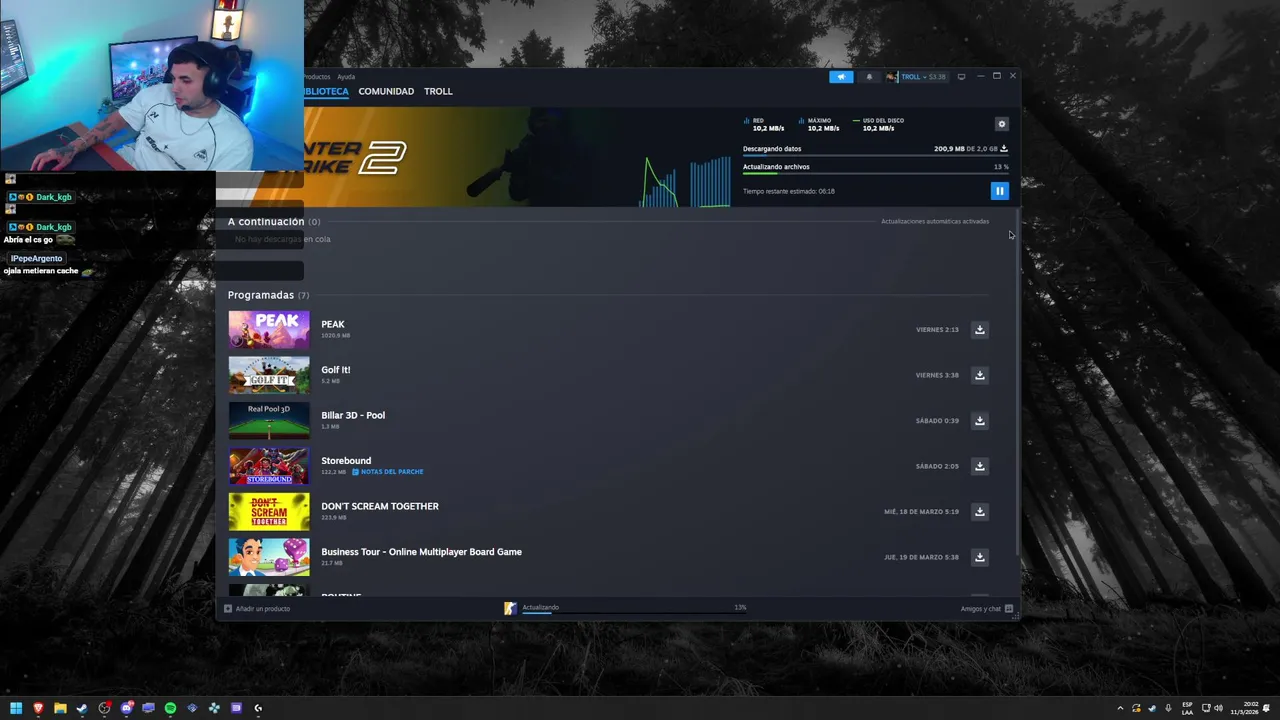Open Storebound game thumbnail
The width and height of the screenshot is (1280, 720).
[269, 466]
